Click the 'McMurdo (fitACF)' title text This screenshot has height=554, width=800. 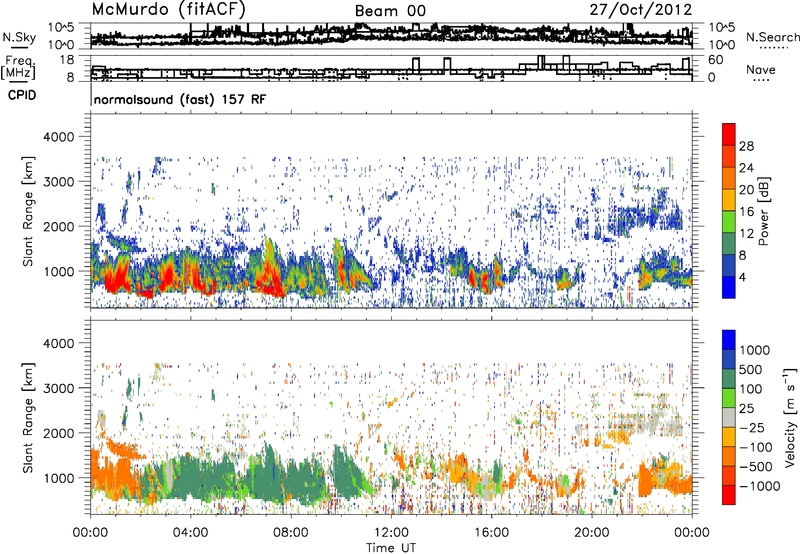(168, 9)
